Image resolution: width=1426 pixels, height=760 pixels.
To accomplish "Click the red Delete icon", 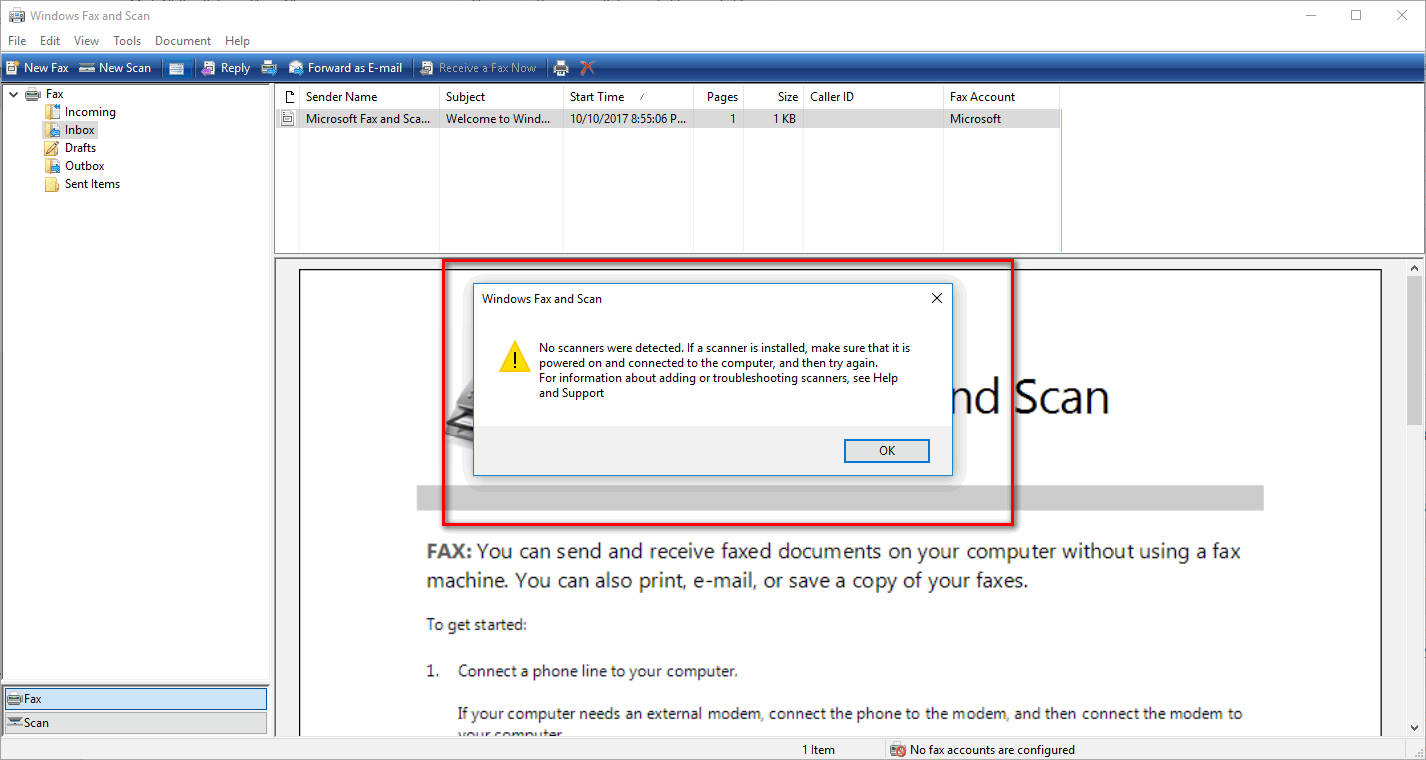I will 588,68.
